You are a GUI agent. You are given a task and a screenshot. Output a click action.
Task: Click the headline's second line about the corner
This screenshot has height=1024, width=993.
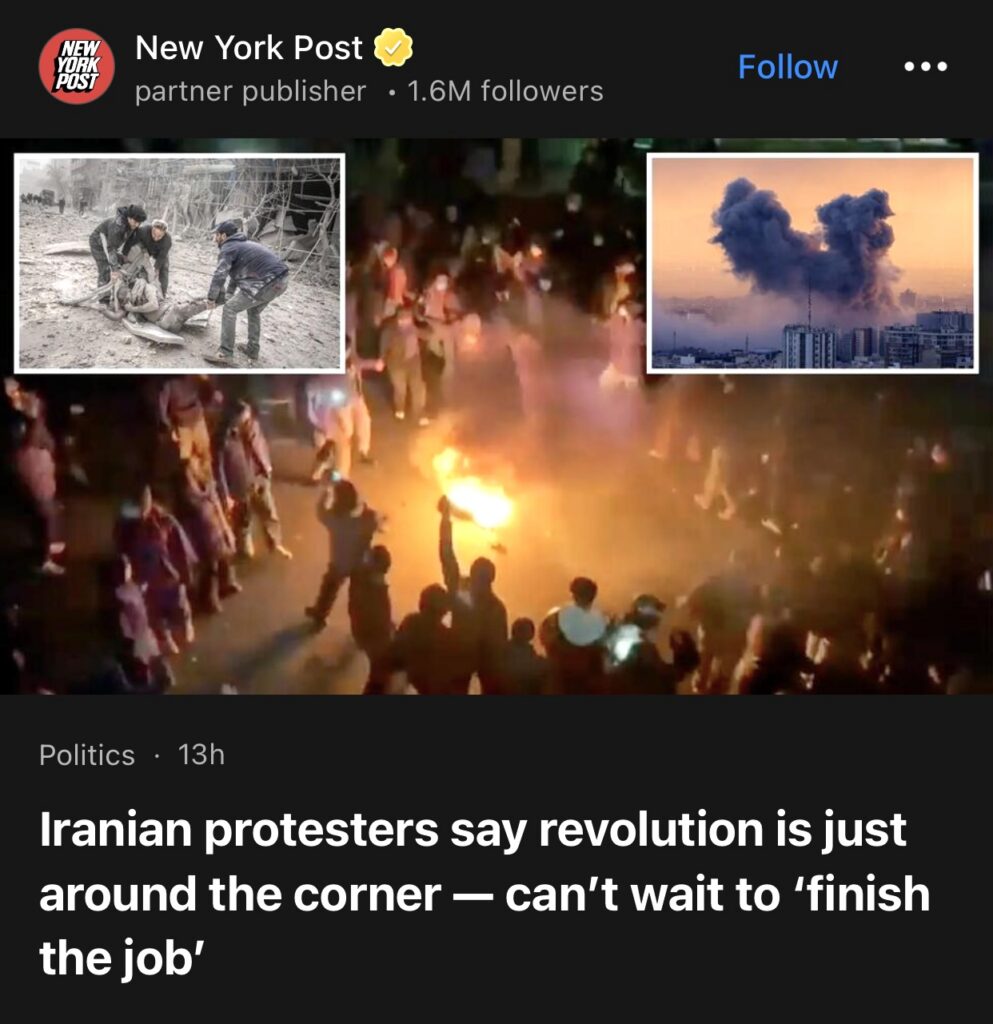(x=484, y=894)
